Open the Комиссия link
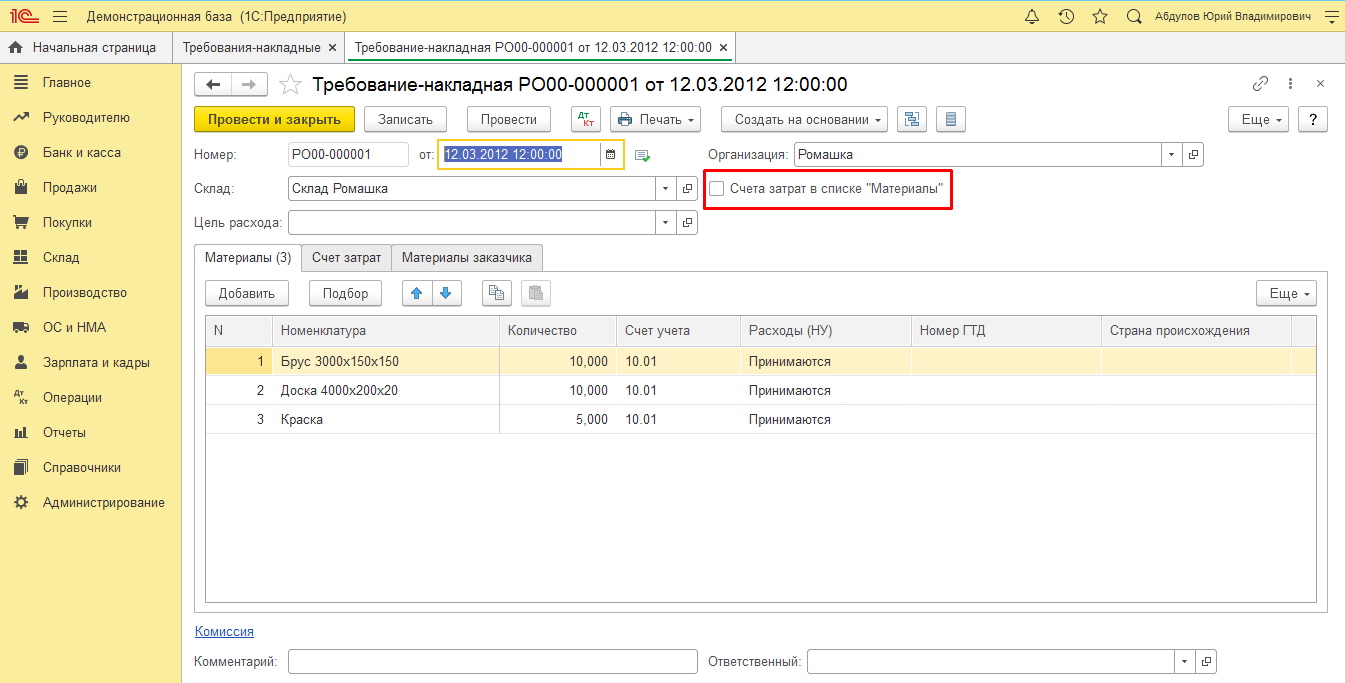The width and height of the screenshot is (1345, 683). (224, 631)
